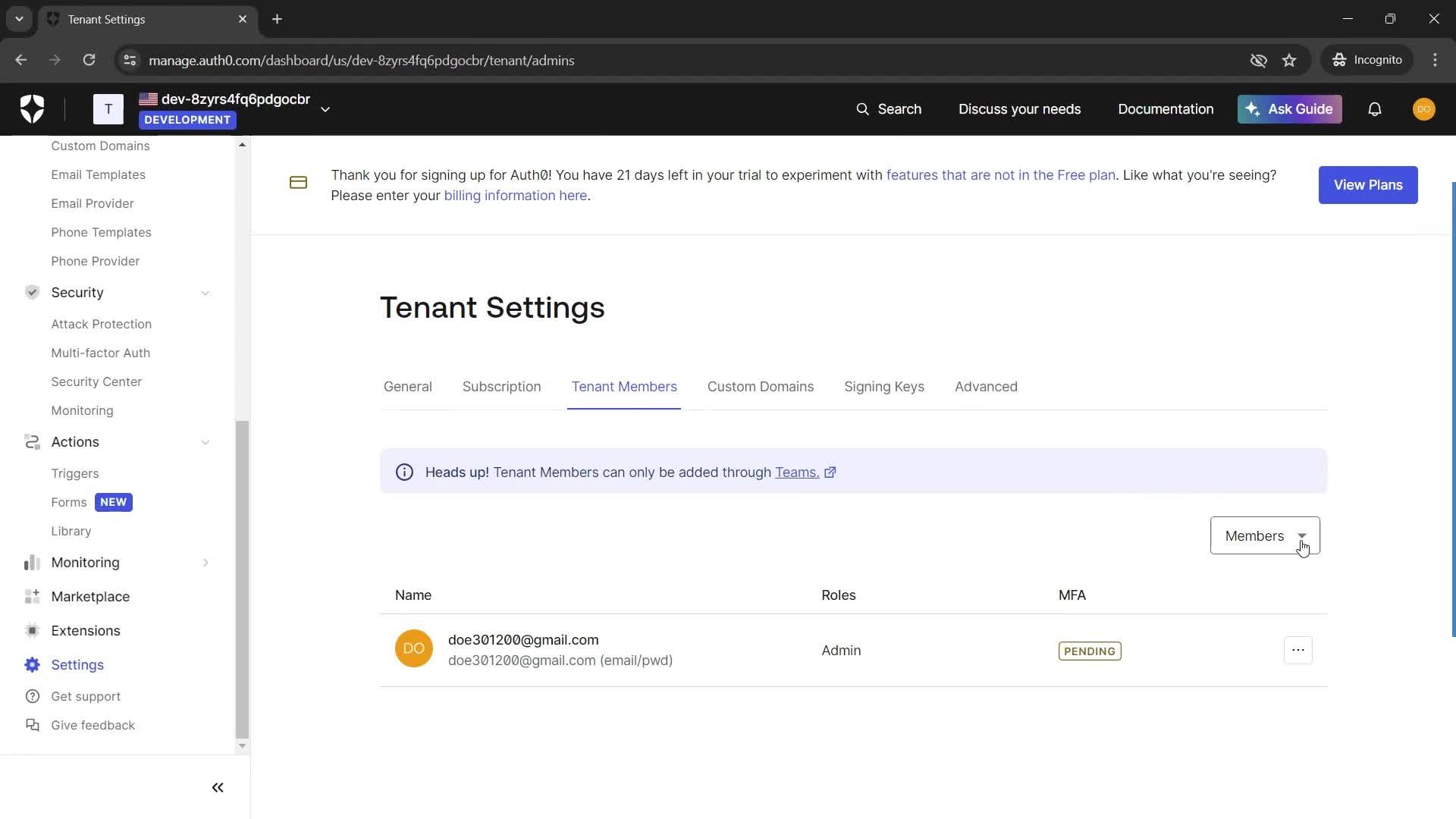Switch to the Custom Domains tab
1456x819 pixels.
(760, 387)
